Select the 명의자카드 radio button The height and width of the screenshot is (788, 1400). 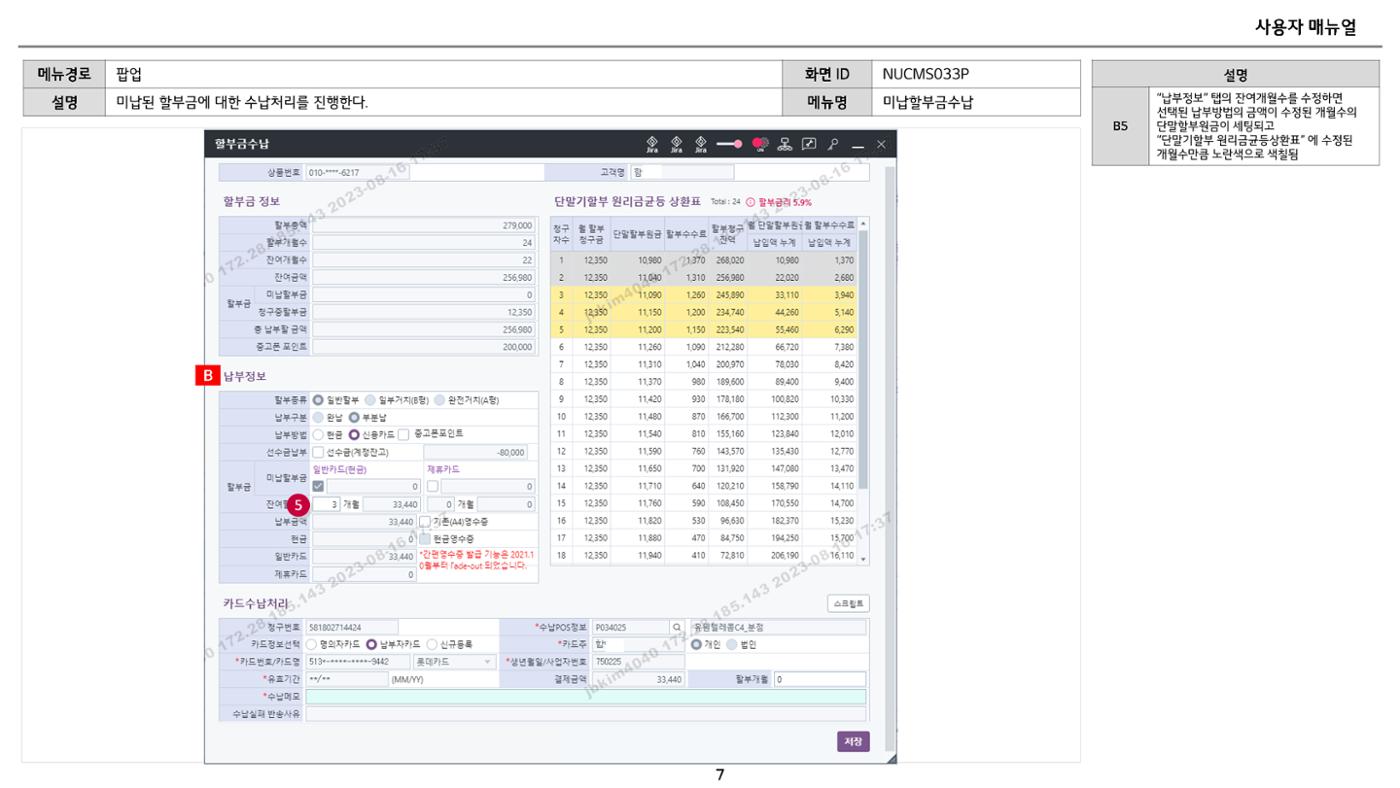(x=312, y=644)
